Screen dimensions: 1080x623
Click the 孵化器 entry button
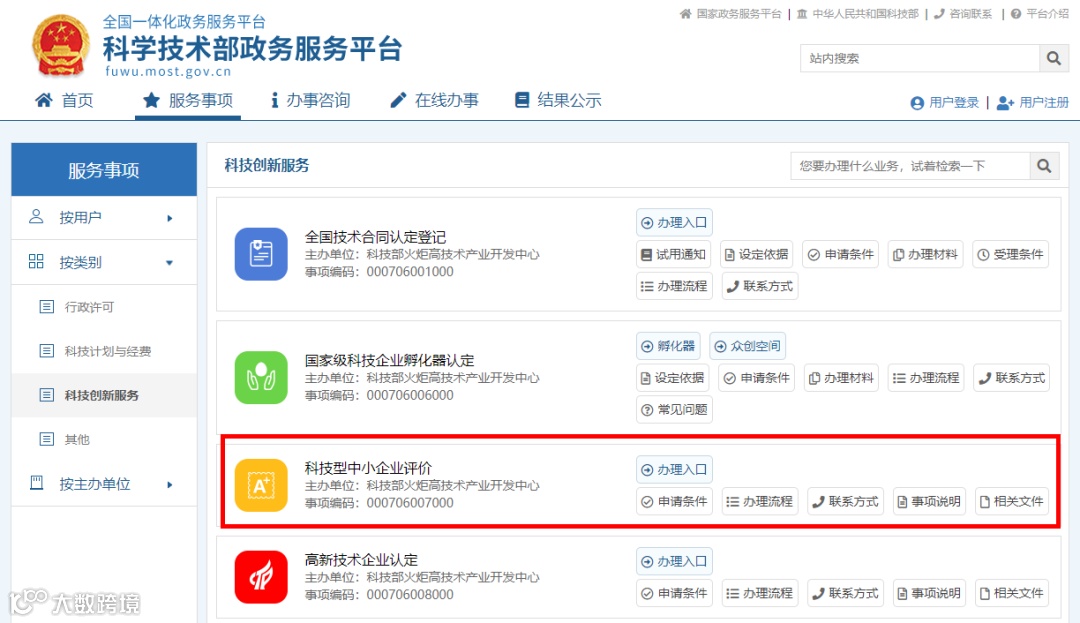668,346
